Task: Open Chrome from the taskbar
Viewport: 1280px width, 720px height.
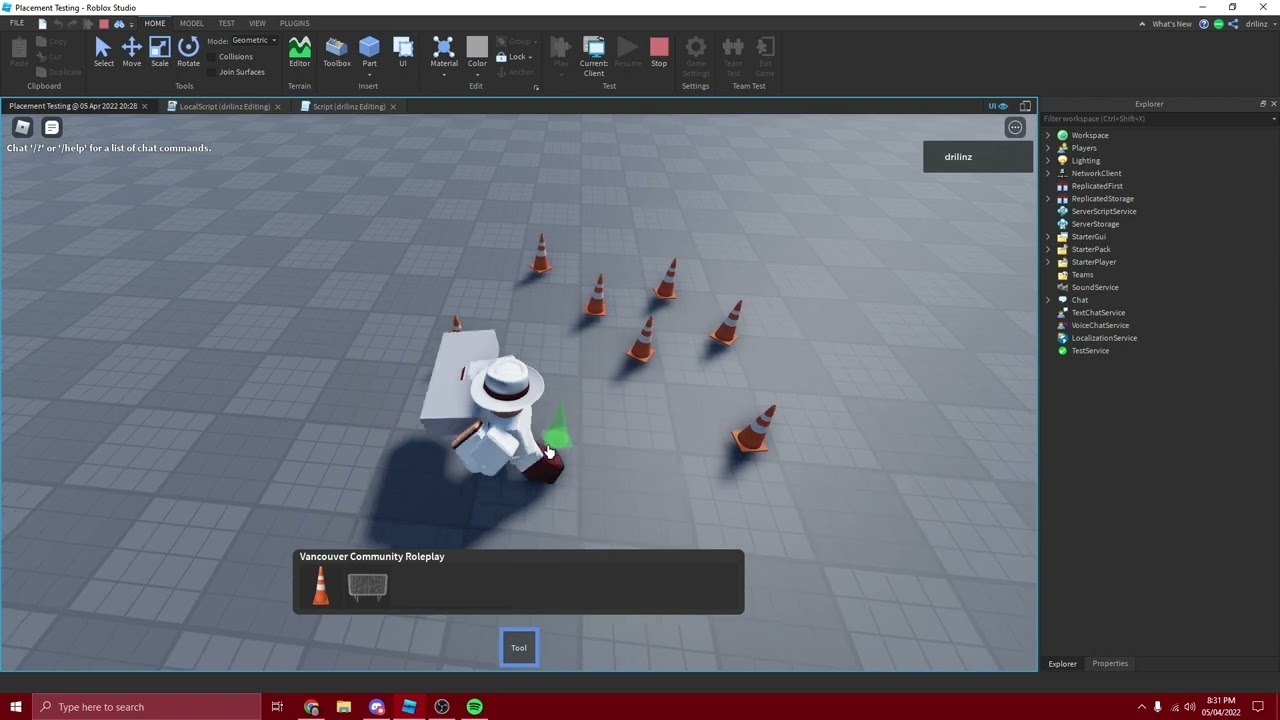Action: (312, 707)
